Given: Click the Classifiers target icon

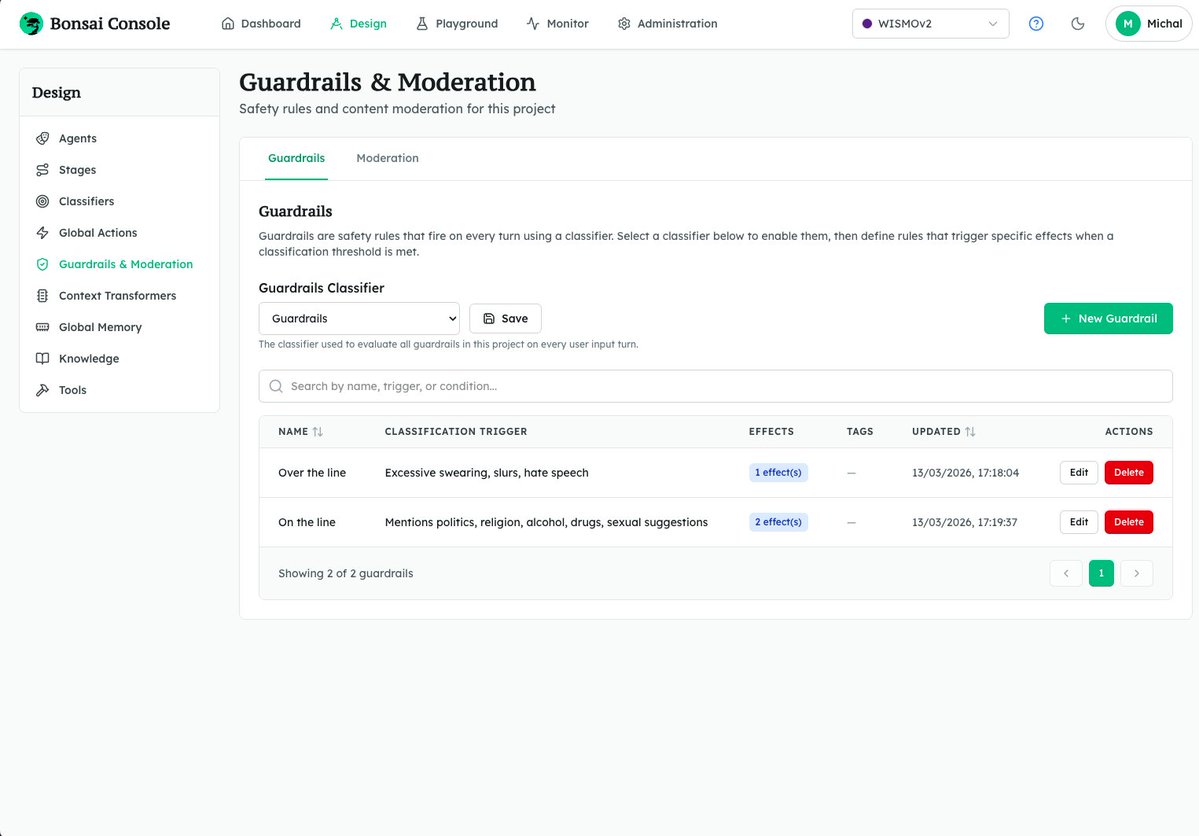Looking at the screenshot, I should pyautogui.click(x=43, y=201).
